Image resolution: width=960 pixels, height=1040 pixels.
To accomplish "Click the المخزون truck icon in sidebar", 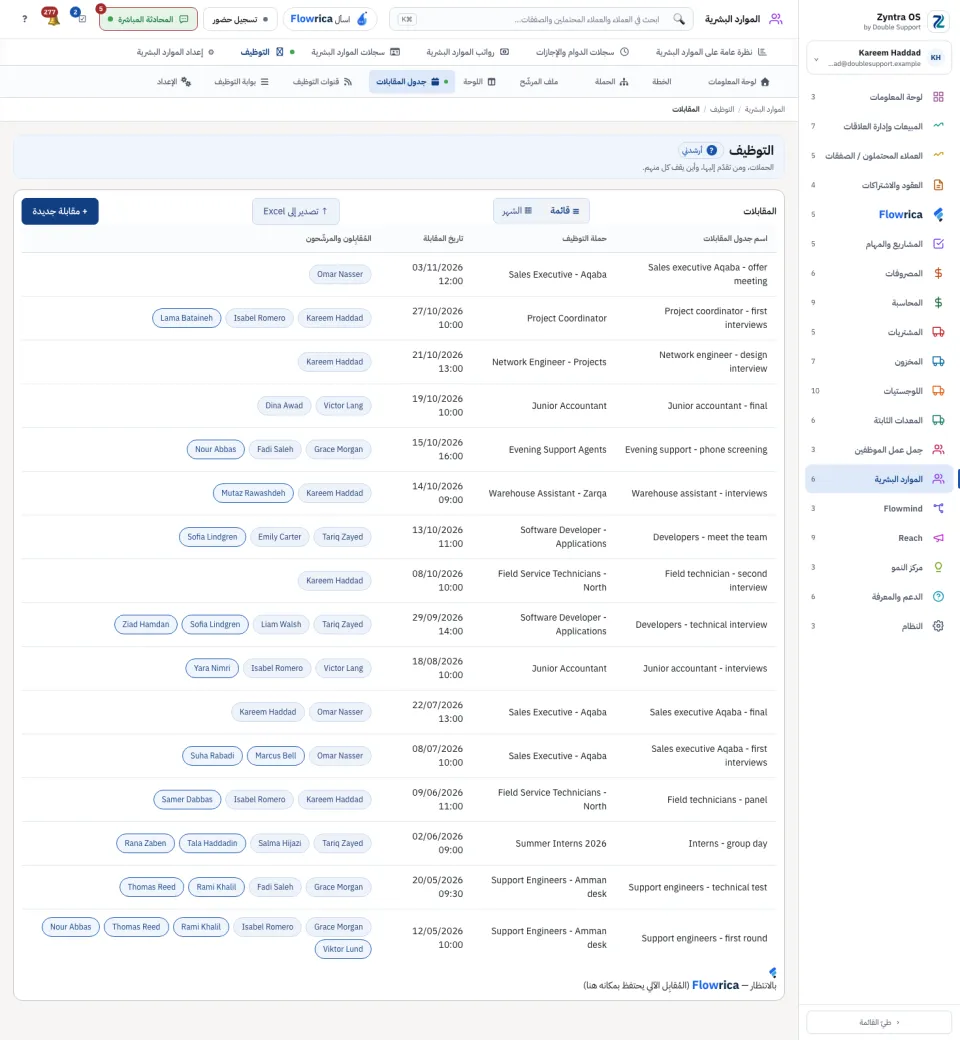I will pos(938,361).
